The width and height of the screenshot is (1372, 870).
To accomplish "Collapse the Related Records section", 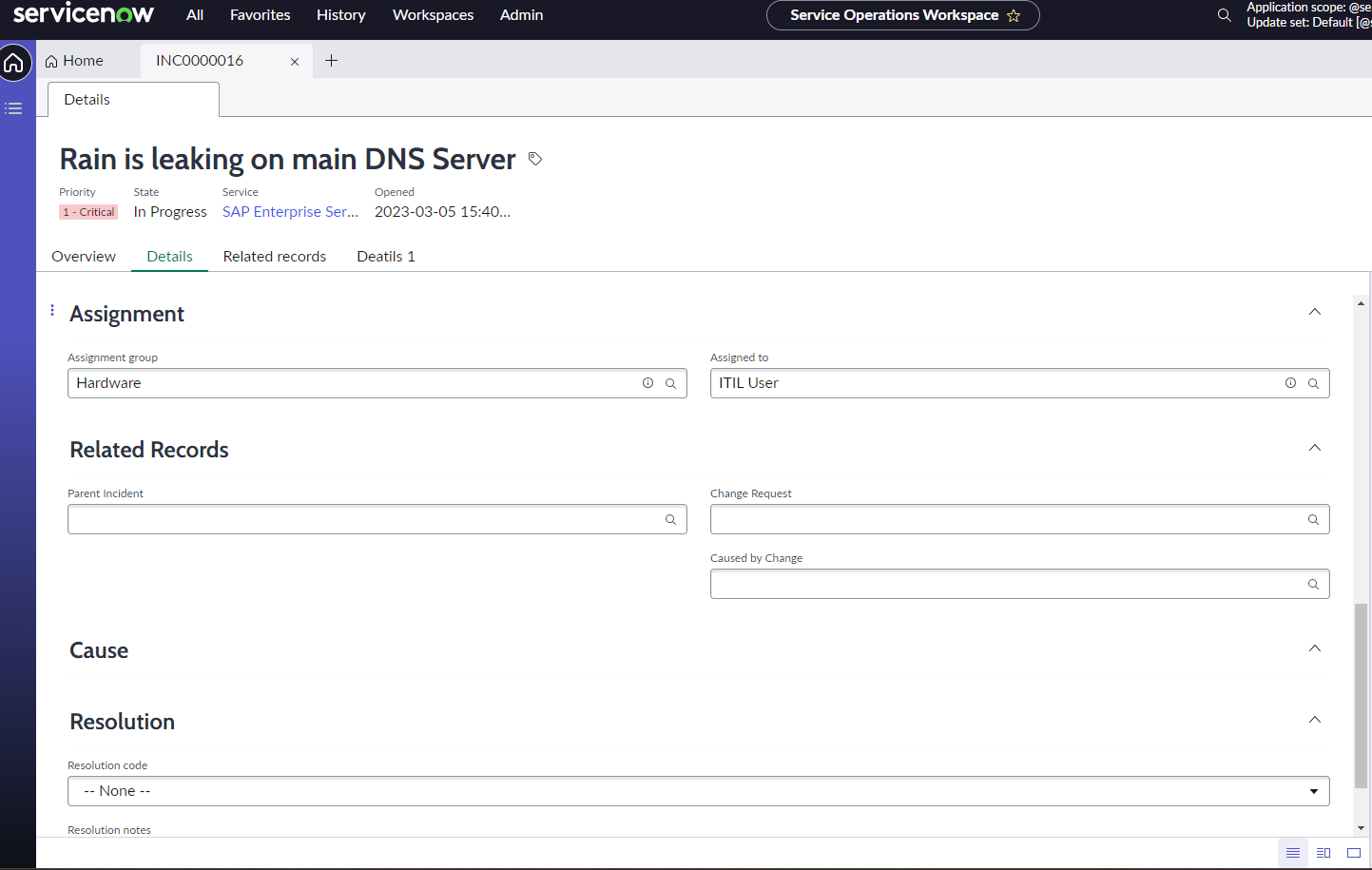I will click(x=1314, y=447).
